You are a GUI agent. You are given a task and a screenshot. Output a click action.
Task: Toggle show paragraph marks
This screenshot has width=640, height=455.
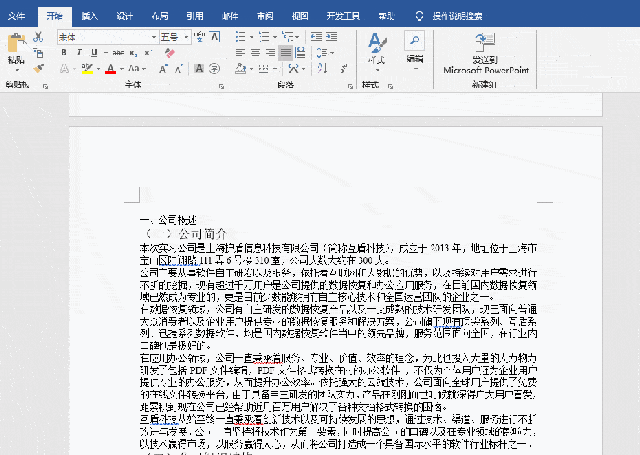pos(344,69)
